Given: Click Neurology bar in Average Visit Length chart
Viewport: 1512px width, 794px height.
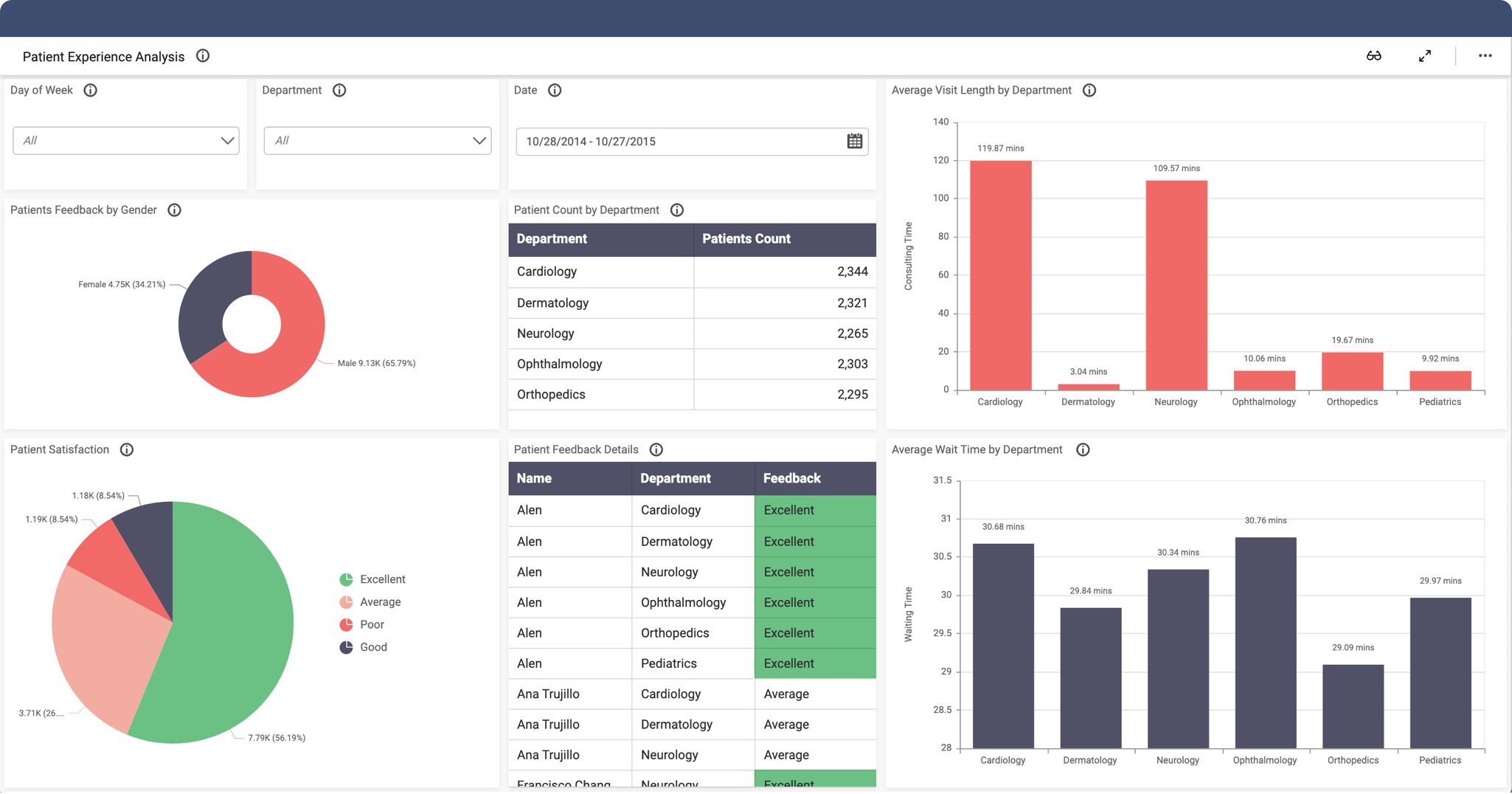Looking at the screenshot, I should click(1176, 285).
